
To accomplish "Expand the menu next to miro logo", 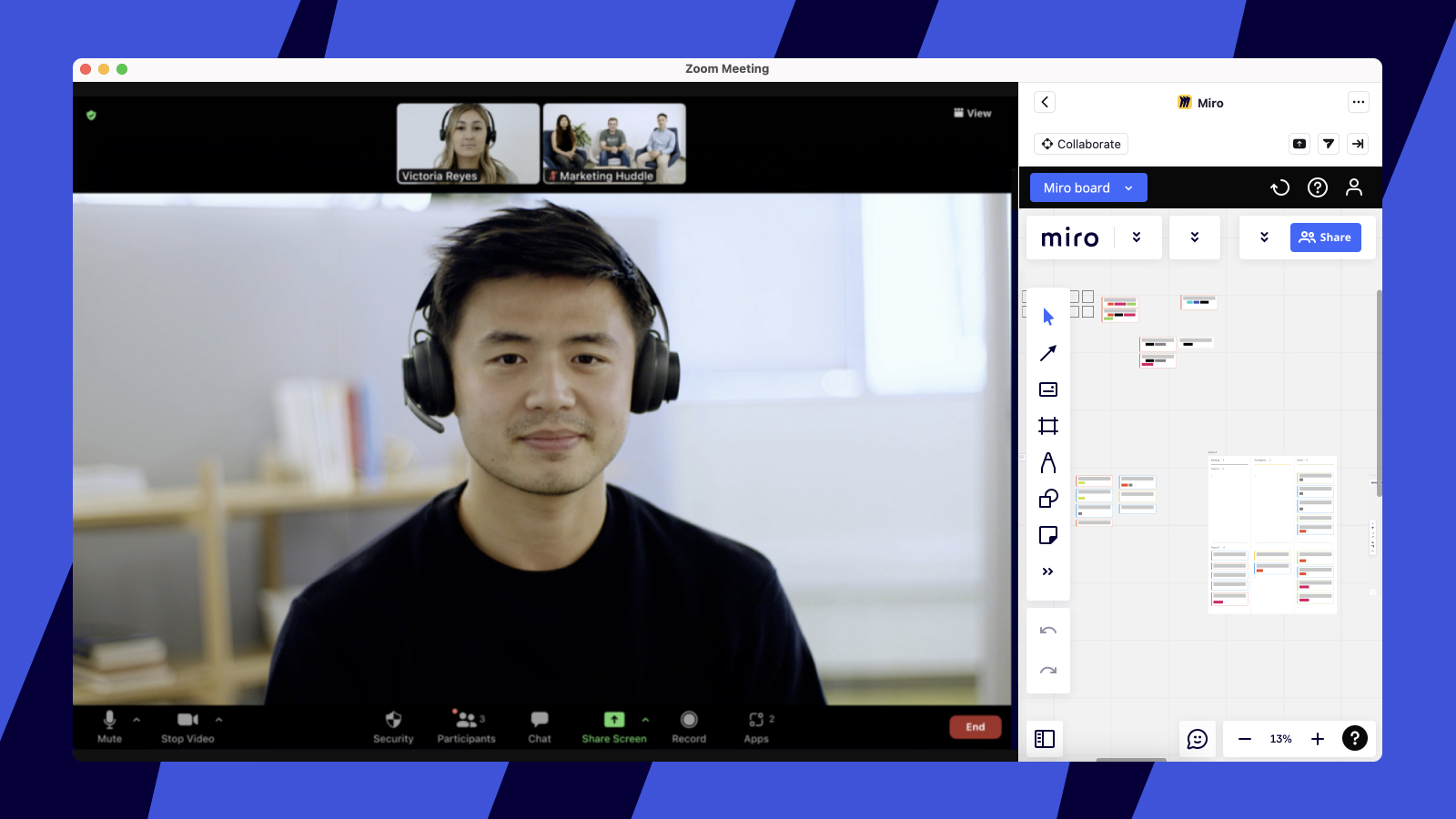I will (x=1137, y=238).
